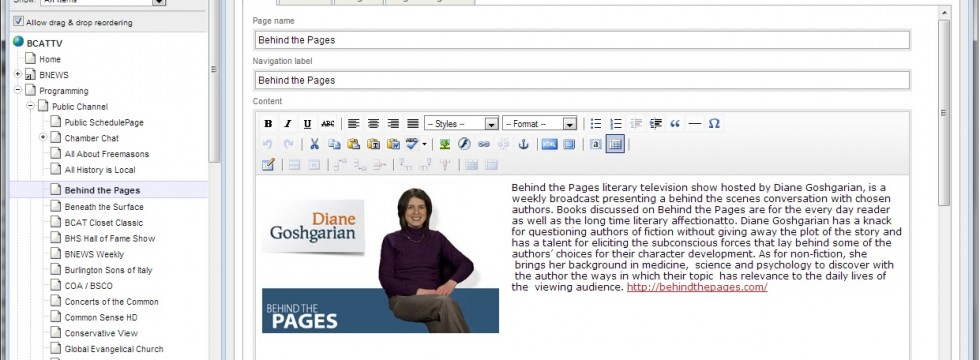Select Burlington Sons of Italy page

[108, 270]
